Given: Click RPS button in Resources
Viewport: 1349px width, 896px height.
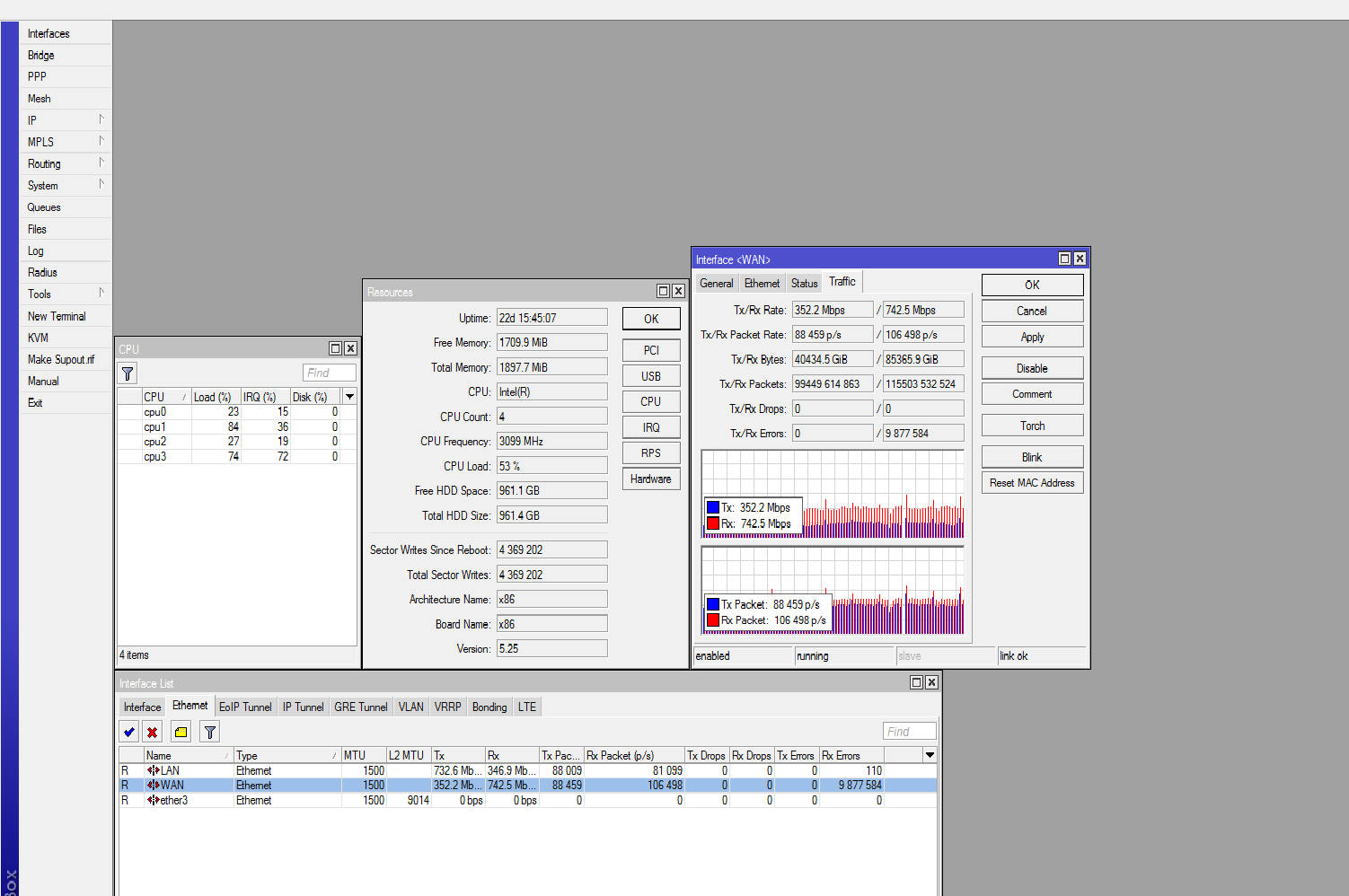Looking at the screenshot, I should (x=651, y=453).
